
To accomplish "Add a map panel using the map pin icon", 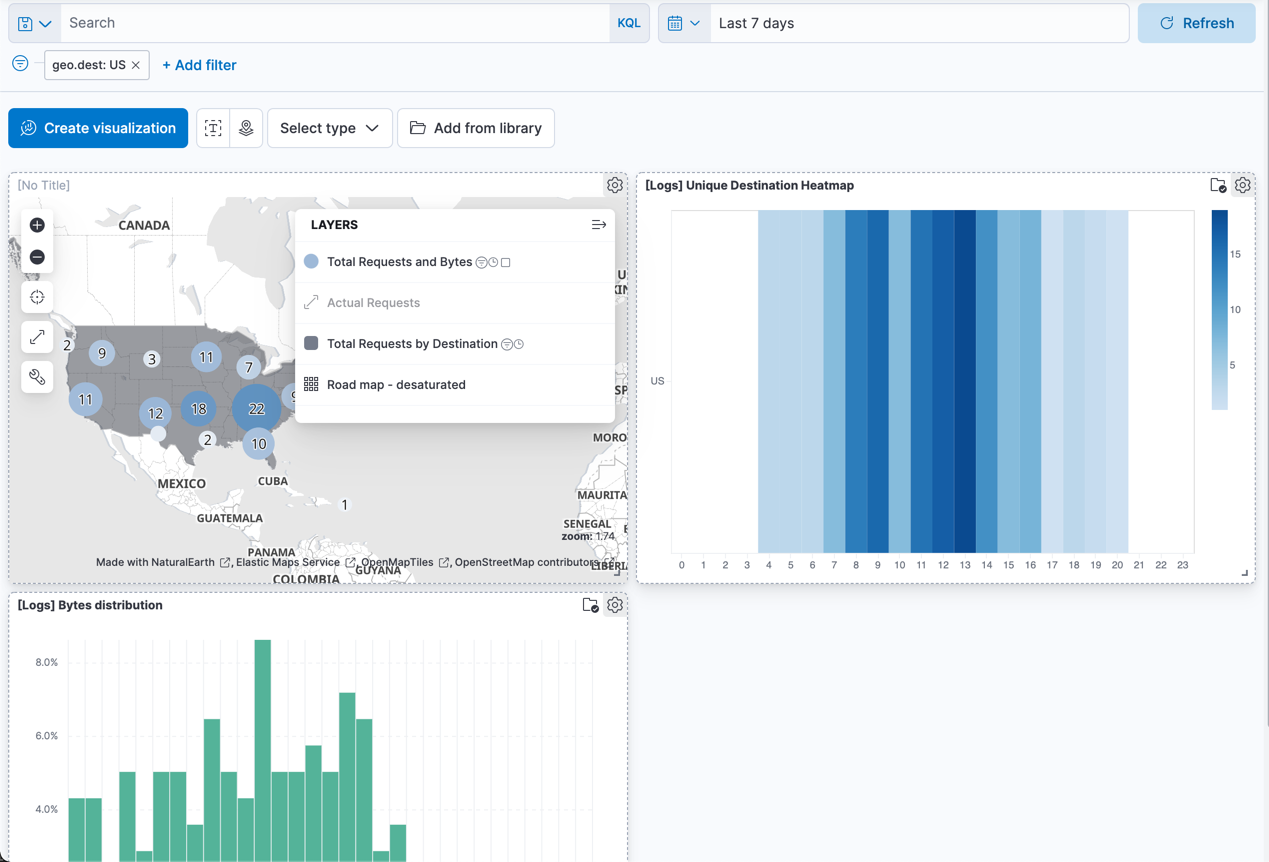I will pos(246,128).
